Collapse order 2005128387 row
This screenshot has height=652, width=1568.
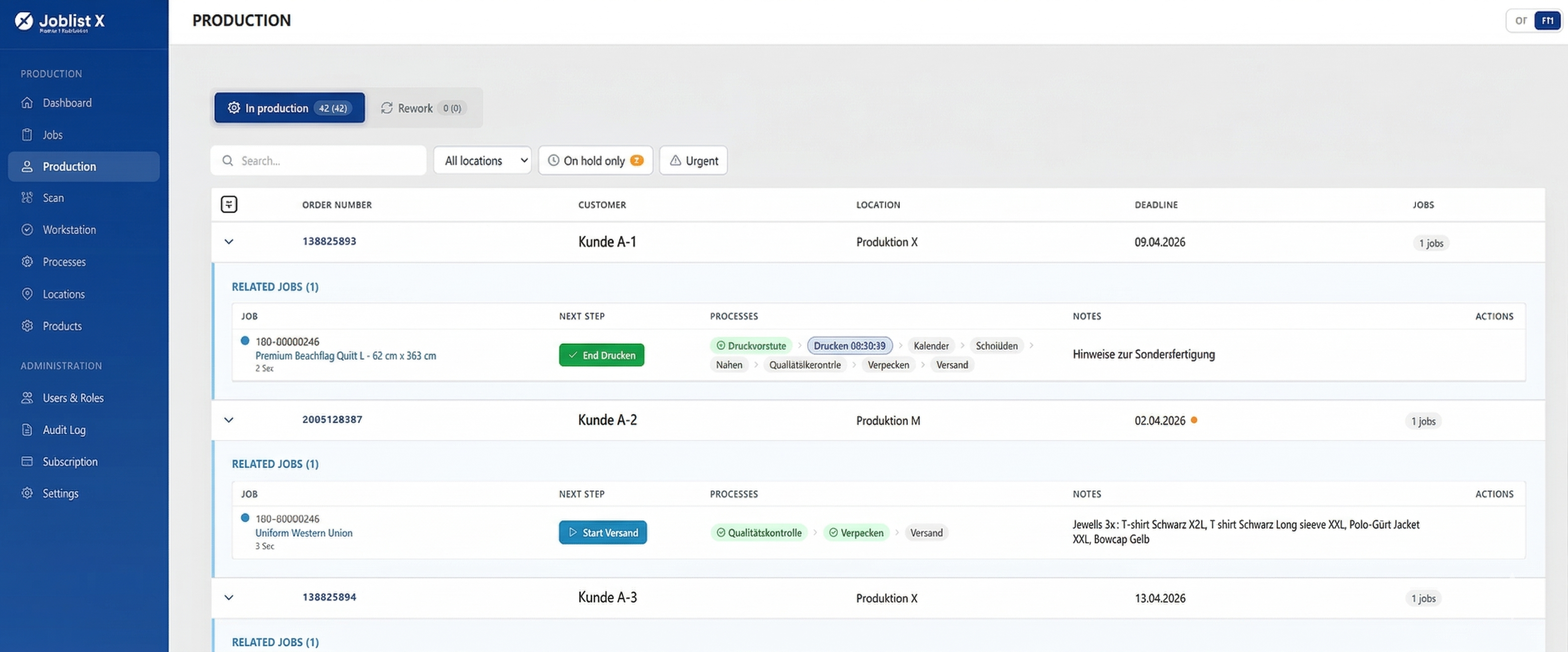229,420
